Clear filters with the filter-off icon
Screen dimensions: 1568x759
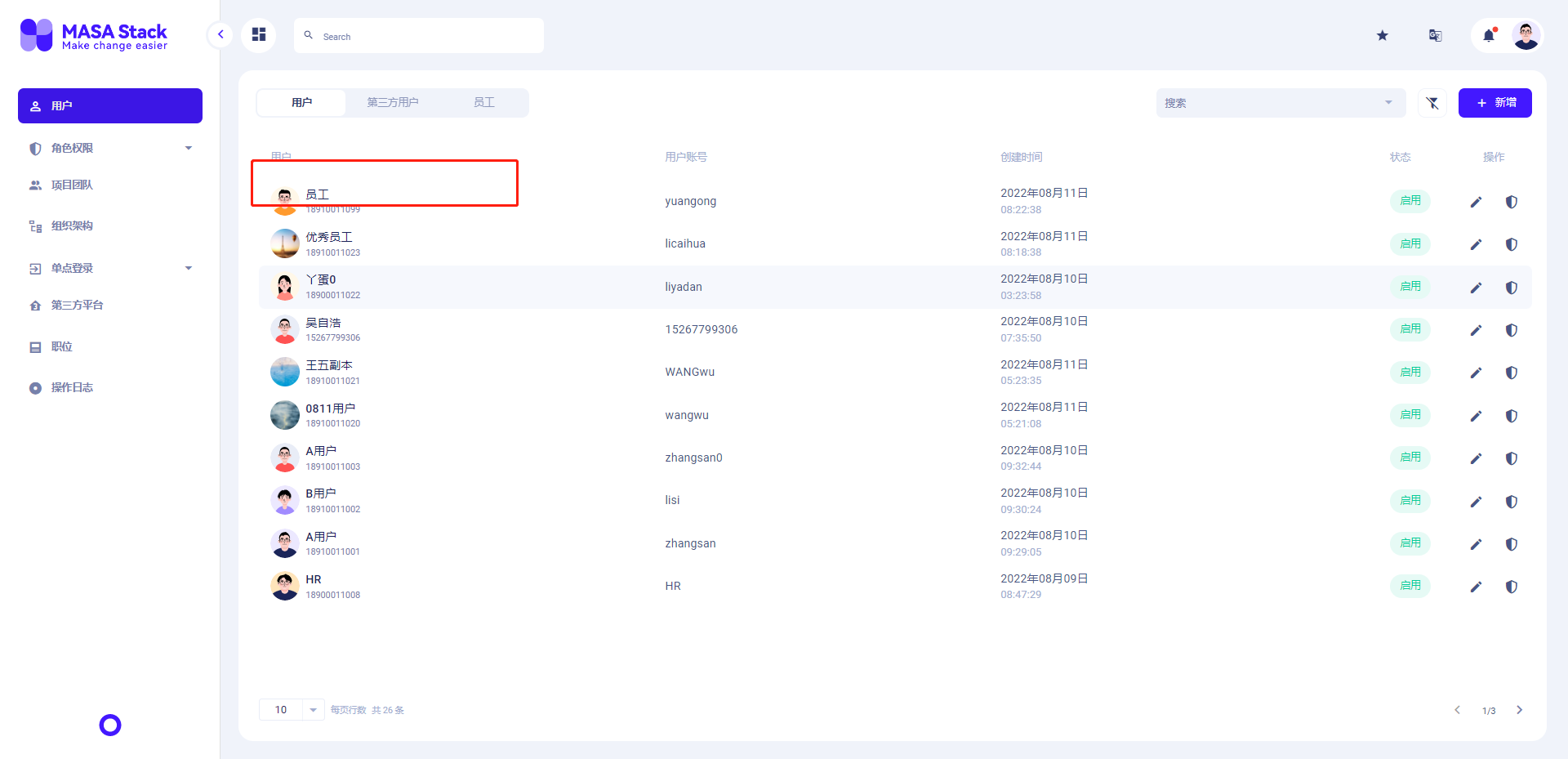(x=1432, y=103)
